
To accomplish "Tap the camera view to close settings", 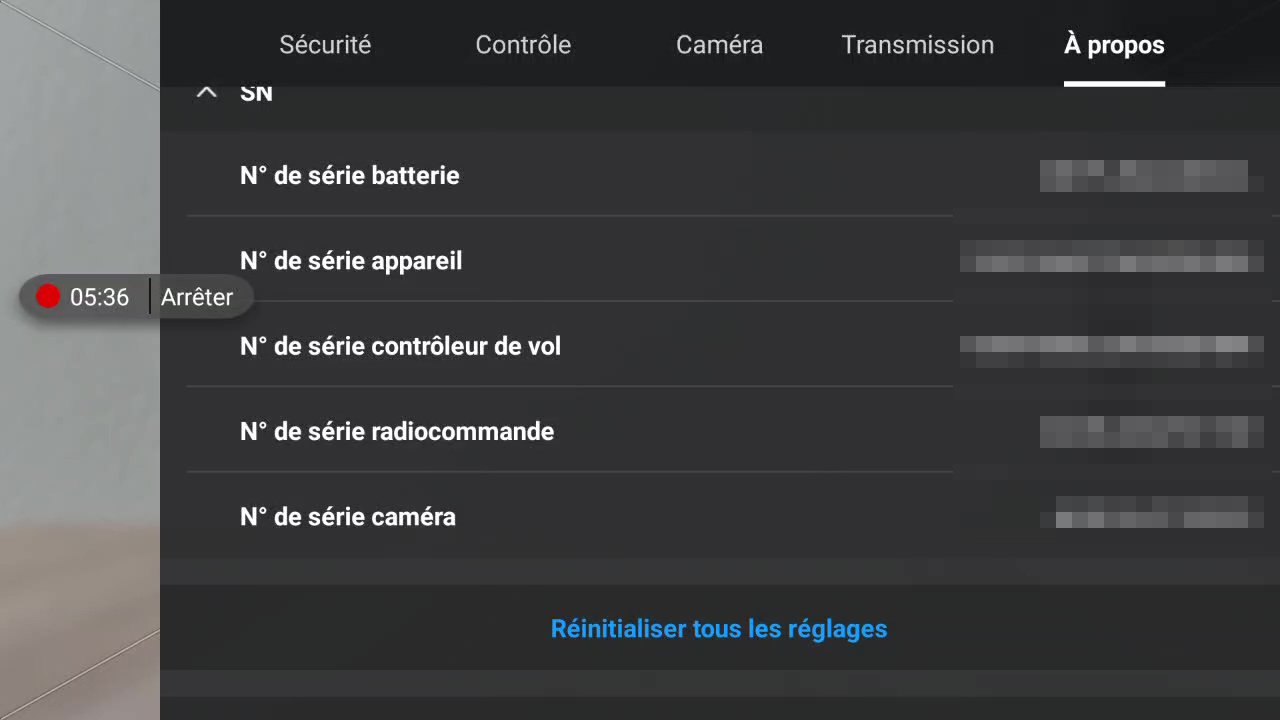I will click(80, 500).
